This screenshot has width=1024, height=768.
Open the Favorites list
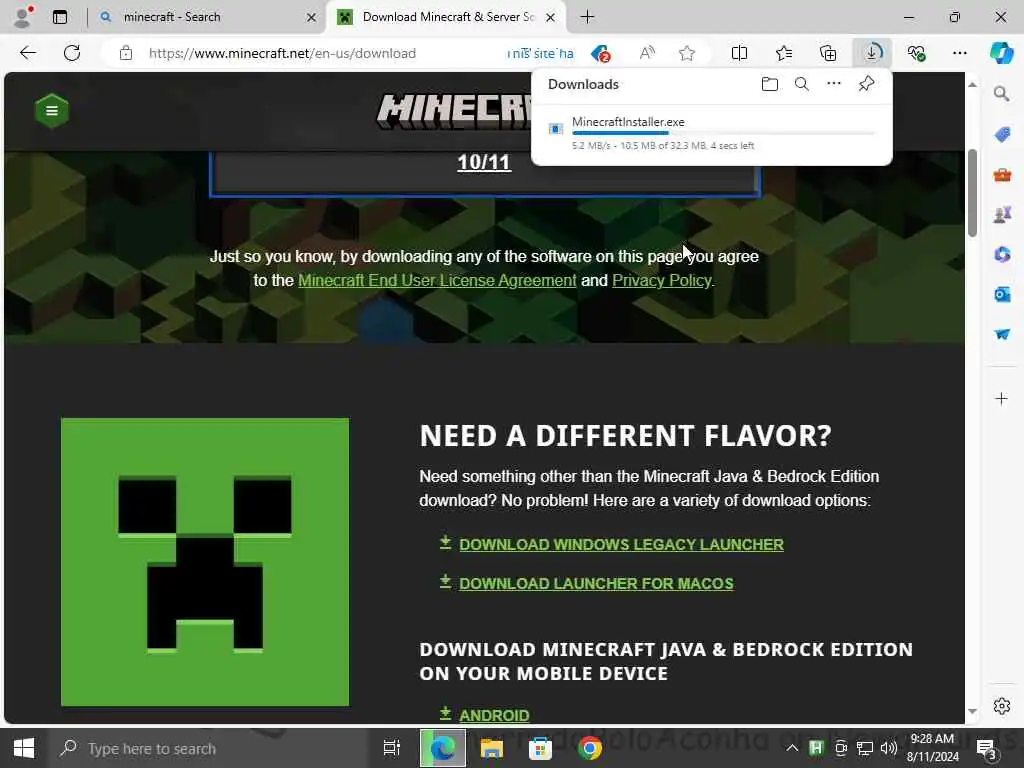point(784,53)
